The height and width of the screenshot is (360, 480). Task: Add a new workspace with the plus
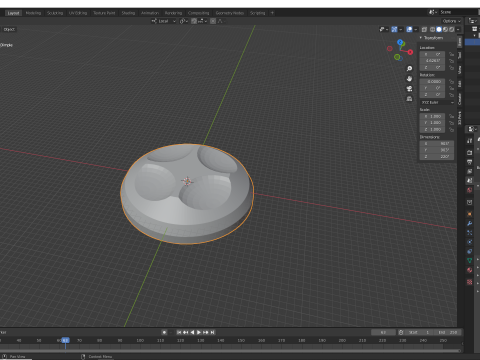pos(272,13)
